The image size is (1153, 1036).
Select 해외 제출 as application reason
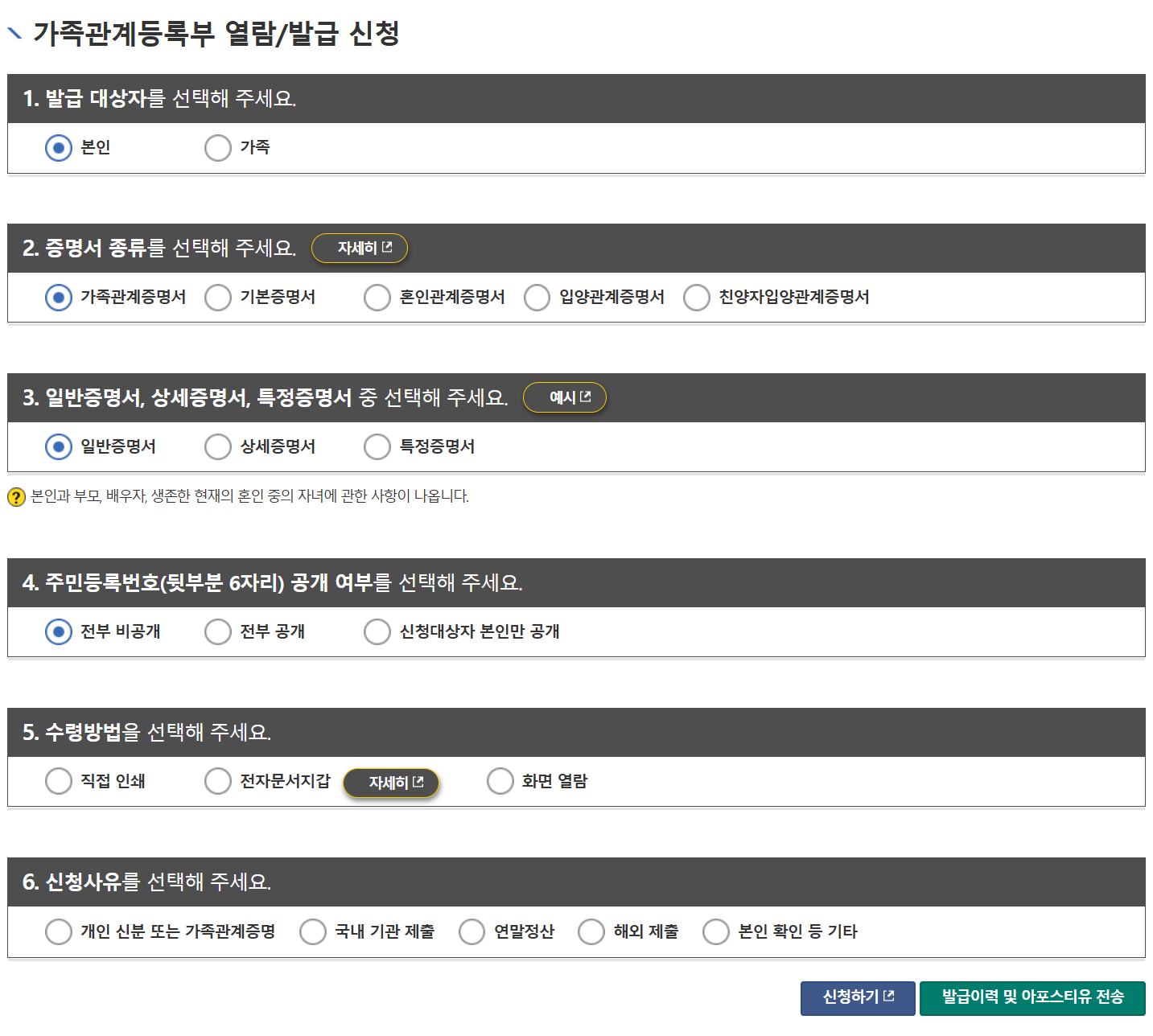pyautogui.click(x=591, y=931)
